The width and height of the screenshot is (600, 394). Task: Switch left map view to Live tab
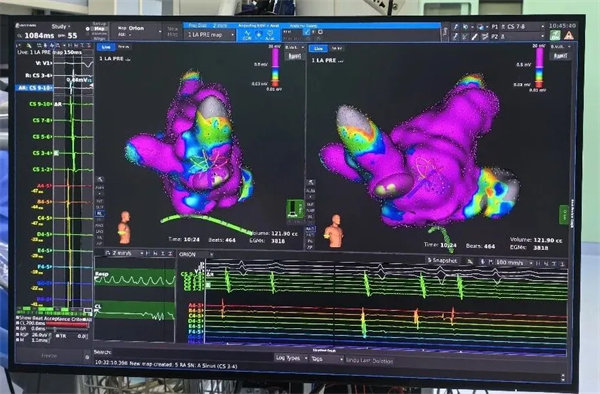pos(106,47)
